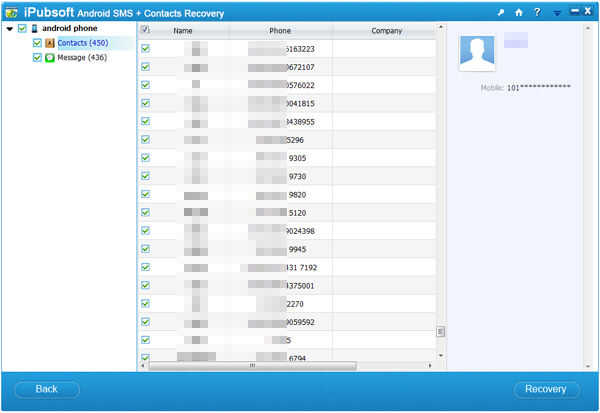Screen dimensions: 600x413
Task: Uncheck the row ending in 2270
Action: 145,304
